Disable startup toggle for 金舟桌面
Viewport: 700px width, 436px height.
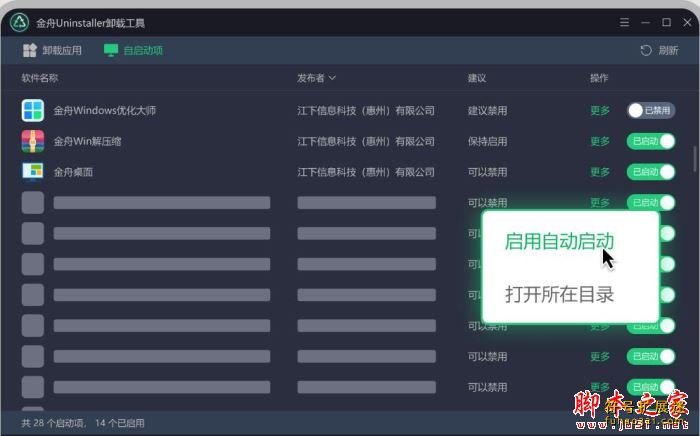coord(651,172)
